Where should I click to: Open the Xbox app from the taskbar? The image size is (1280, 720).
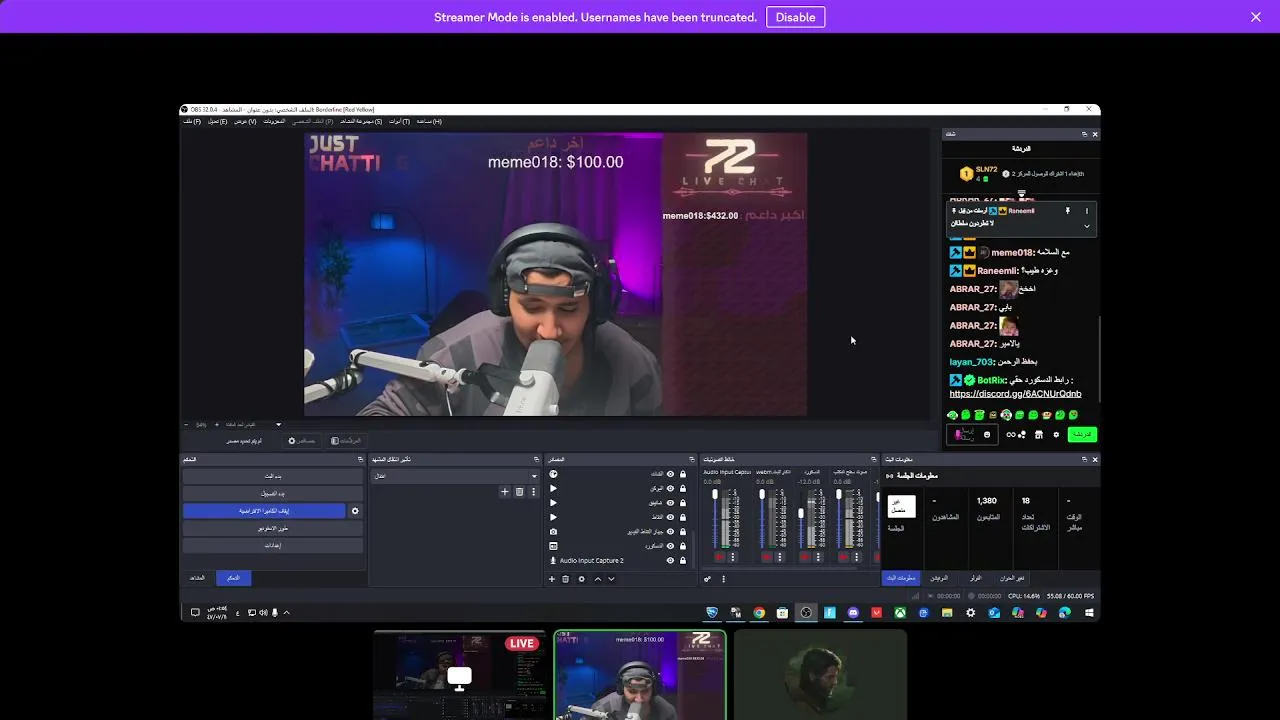pos(900,613)
